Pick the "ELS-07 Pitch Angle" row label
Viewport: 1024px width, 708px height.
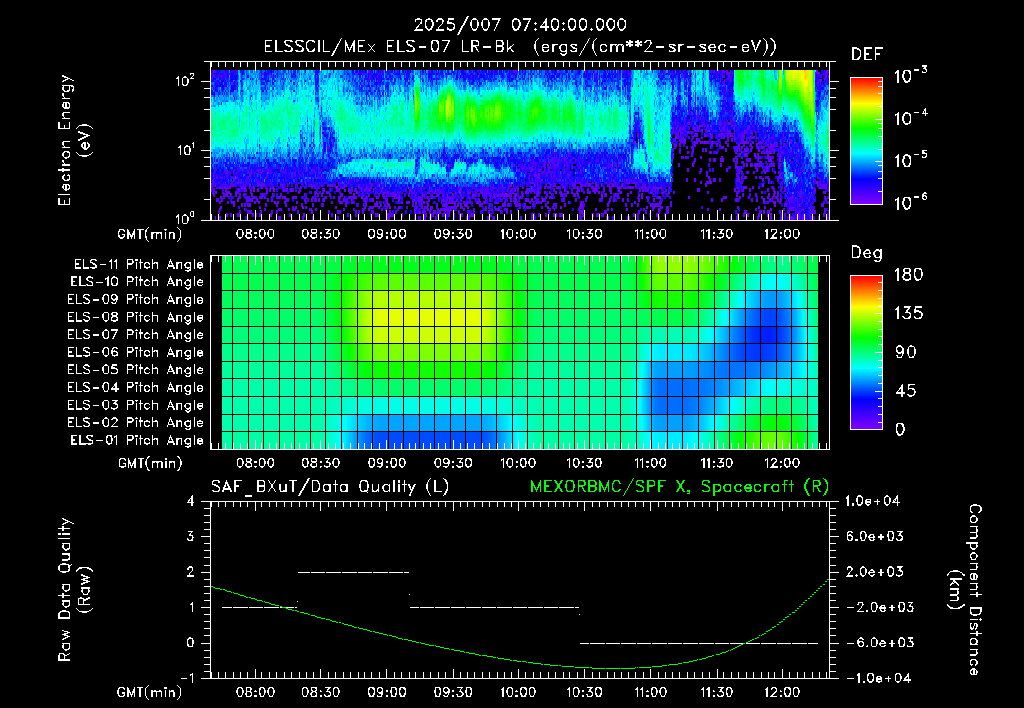click(136, 335)
